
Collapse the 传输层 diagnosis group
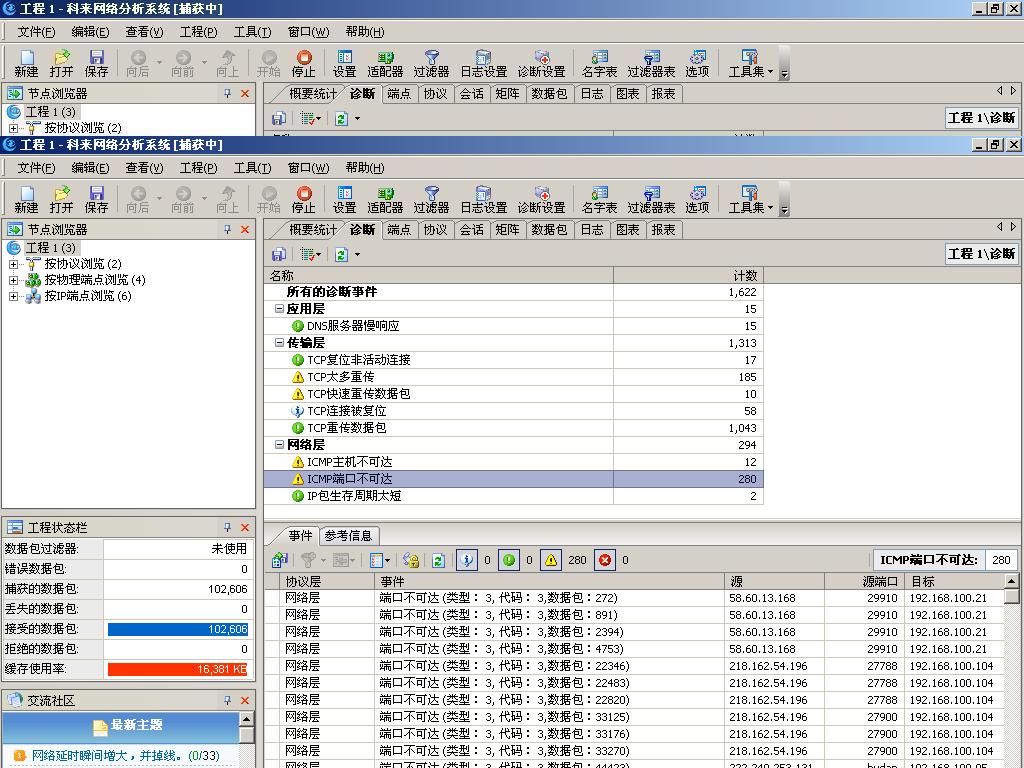click(280, 343)
